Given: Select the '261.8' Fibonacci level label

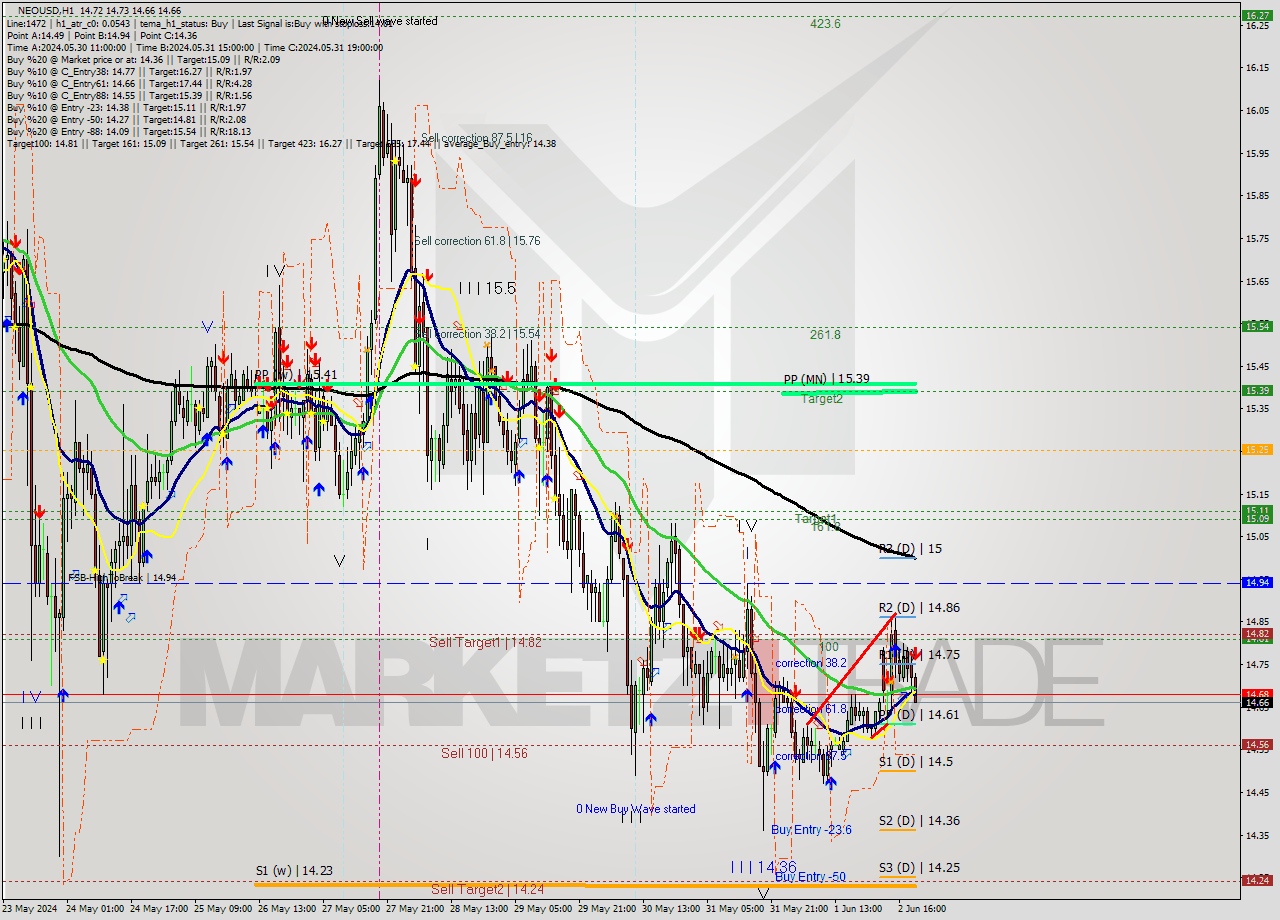Looking at the screenshot, I should [825, 335].
